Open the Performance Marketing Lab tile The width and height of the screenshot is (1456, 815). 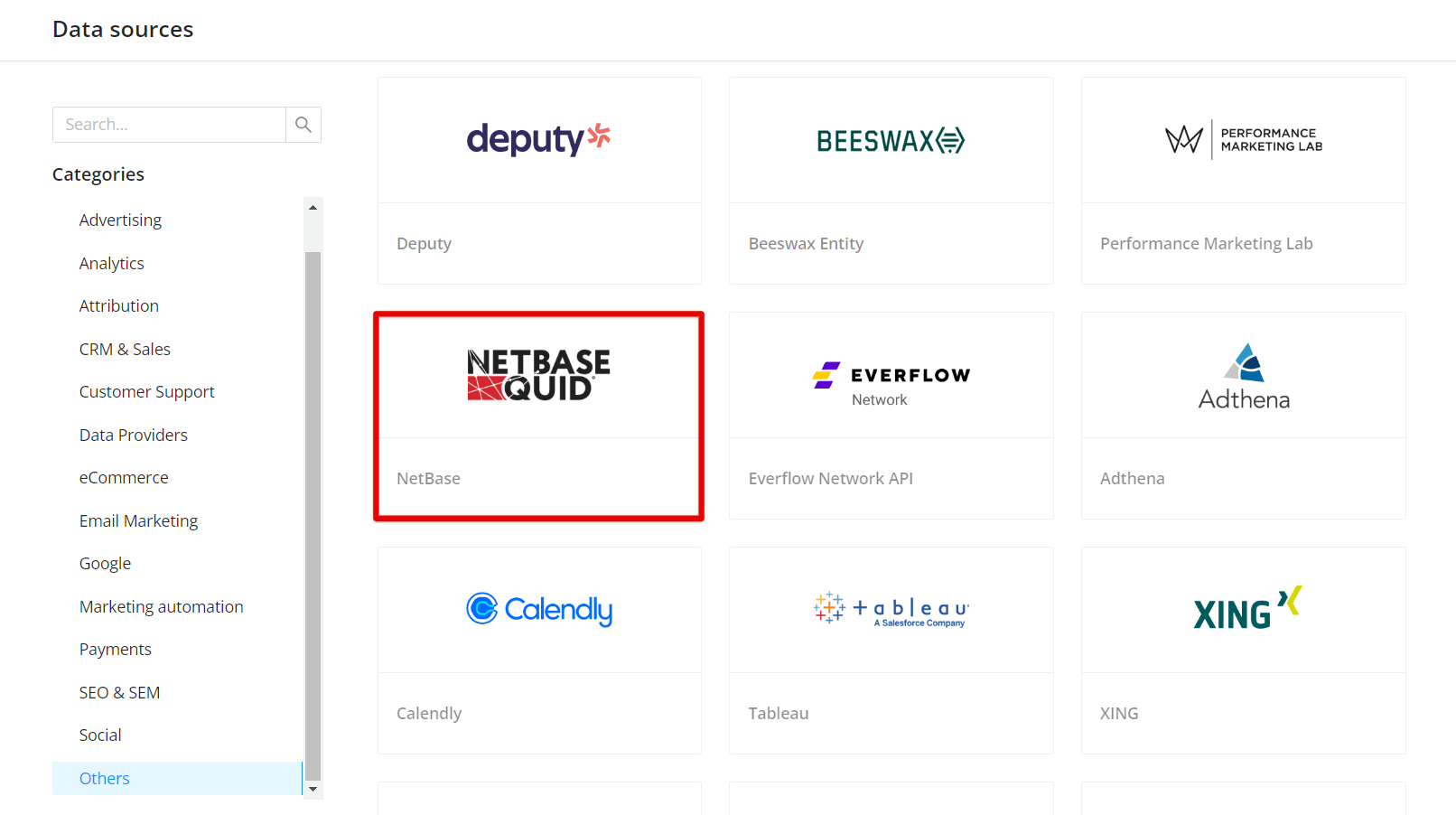click(1243, 180)
